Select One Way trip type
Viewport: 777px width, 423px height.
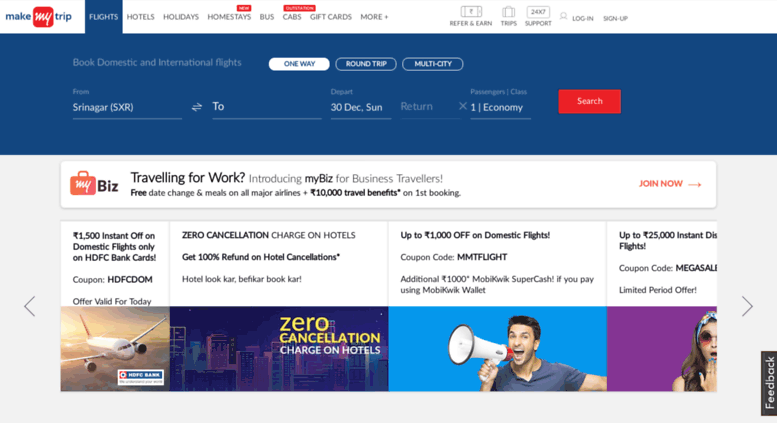click(x=299, y=64)
